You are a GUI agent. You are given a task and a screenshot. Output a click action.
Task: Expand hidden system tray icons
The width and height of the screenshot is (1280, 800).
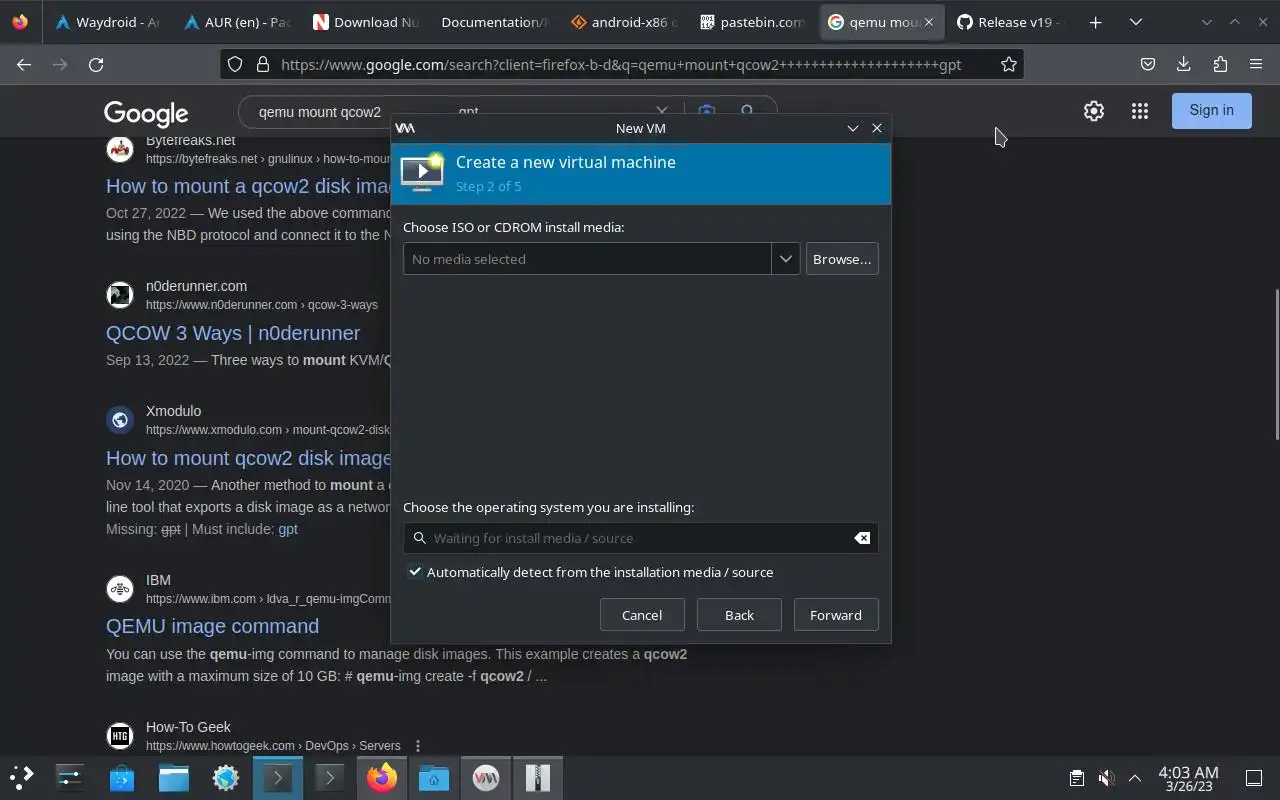[1135, 778]
